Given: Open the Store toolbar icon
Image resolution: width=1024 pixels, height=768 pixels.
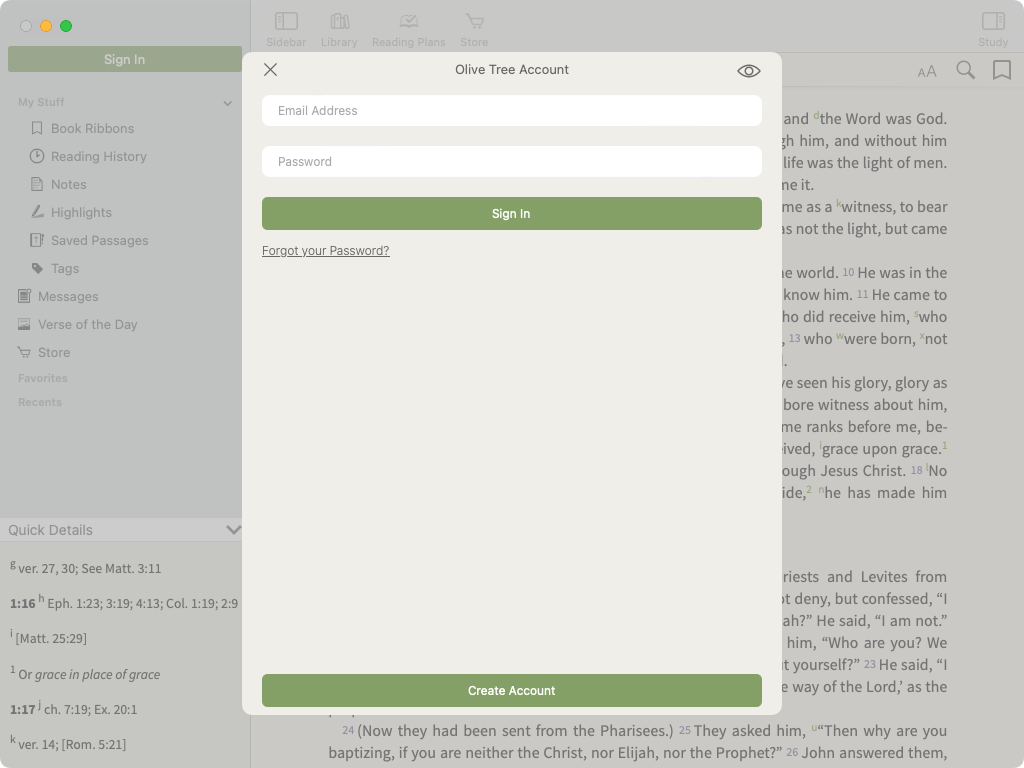Looking at the screenshot, I should point(474,29).
